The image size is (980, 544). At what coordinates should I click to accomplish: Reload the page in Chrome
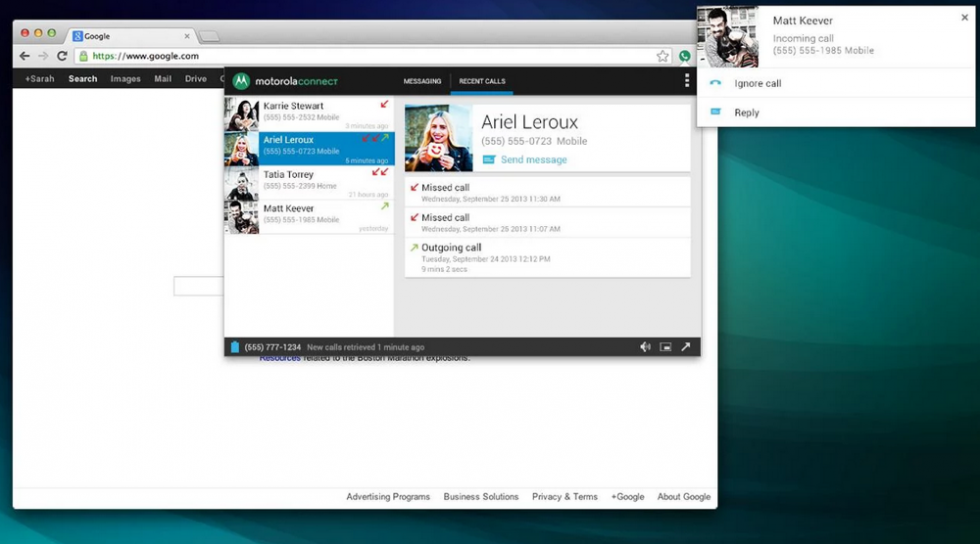click(x=62, y=57)
